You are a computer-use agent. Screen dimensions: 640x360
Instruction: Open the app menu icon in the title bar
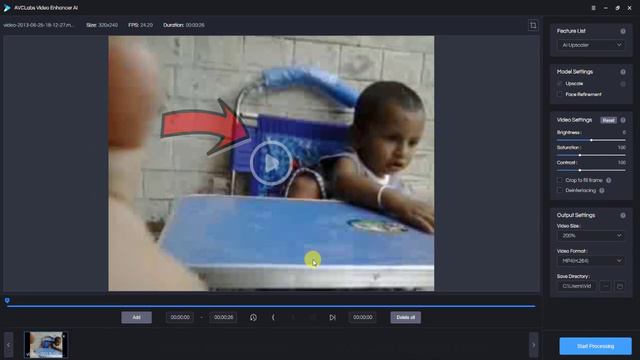click(x=593, y=8)
